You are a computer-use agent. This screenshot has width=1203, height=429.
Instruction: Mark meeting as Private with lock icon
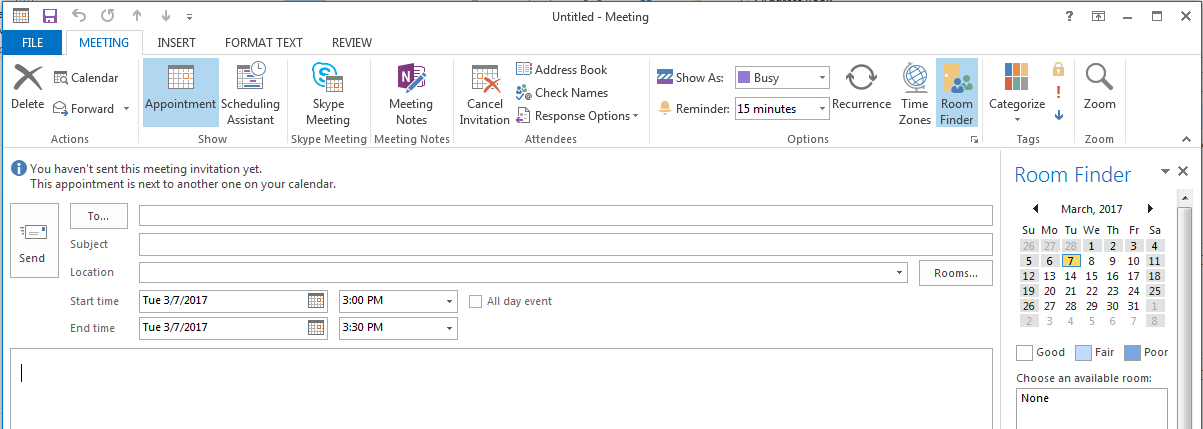1058,70
